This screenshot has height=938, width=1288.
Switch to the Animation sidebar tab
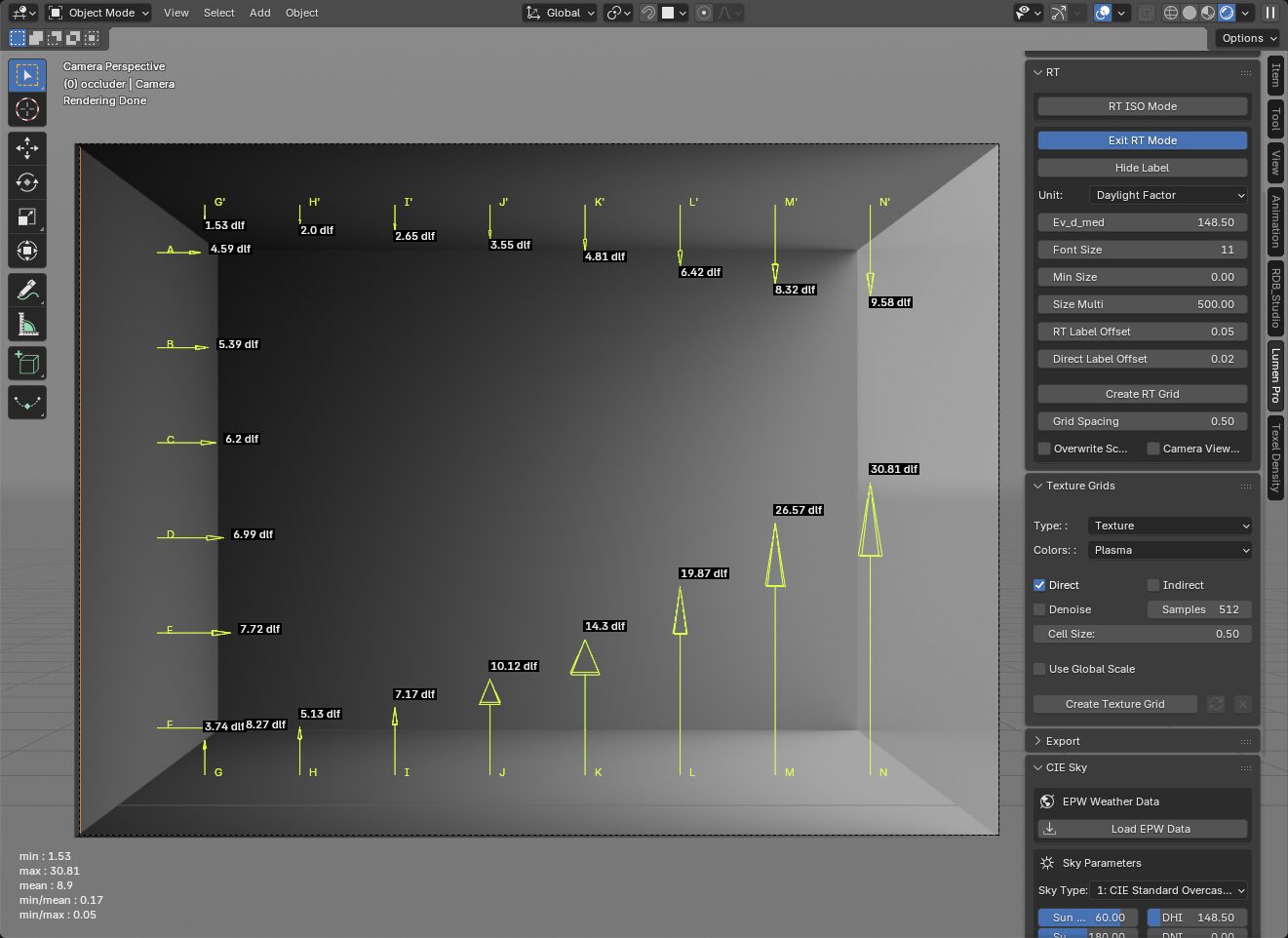pos(1275,221)
